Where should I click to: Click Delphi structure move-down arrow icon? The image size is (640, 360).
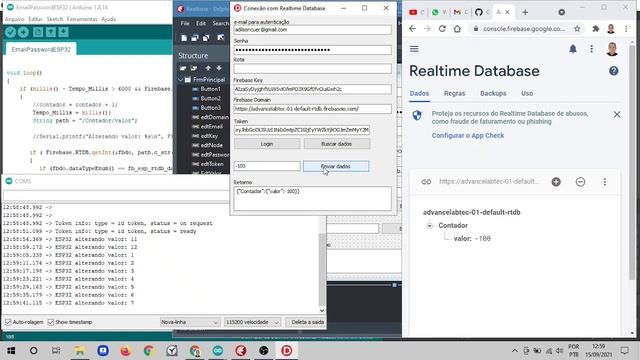219,68
